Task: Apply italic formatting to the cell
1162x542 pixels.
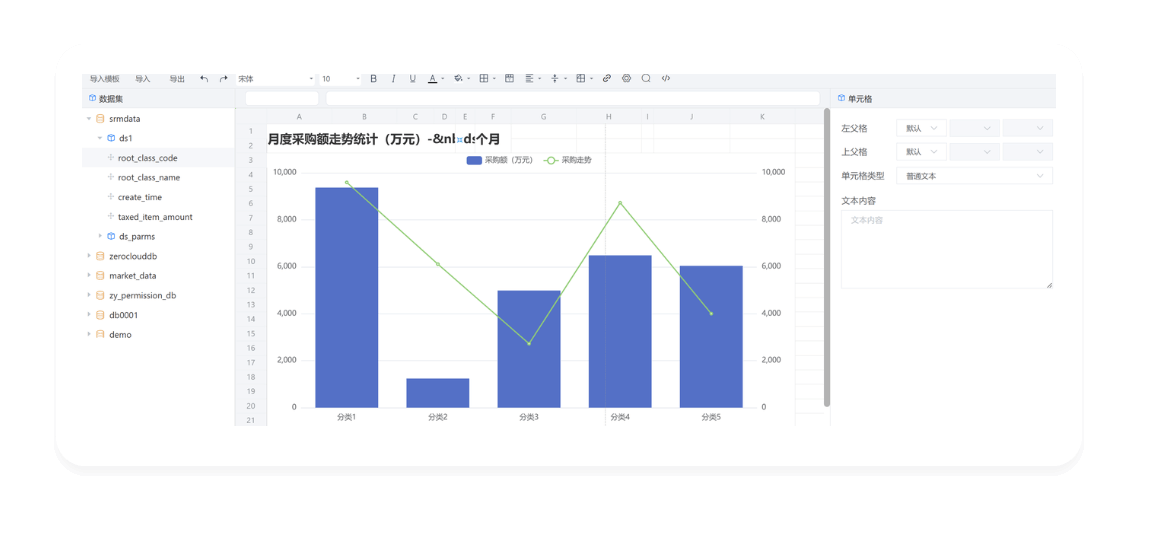Action: tap(393, 78)
